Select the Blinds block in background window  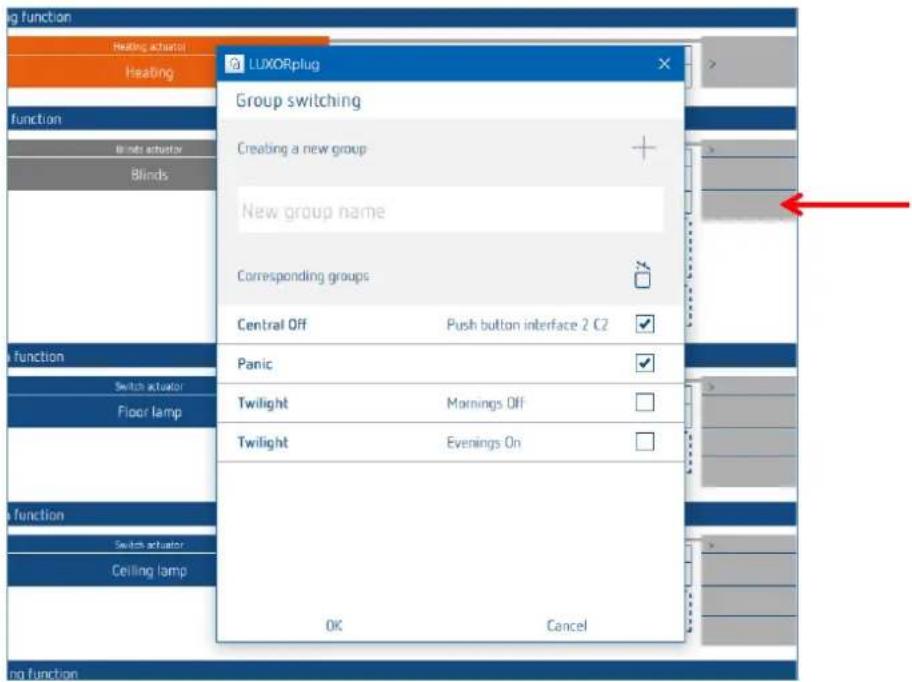pyautogui.click(x=112, y=174)
